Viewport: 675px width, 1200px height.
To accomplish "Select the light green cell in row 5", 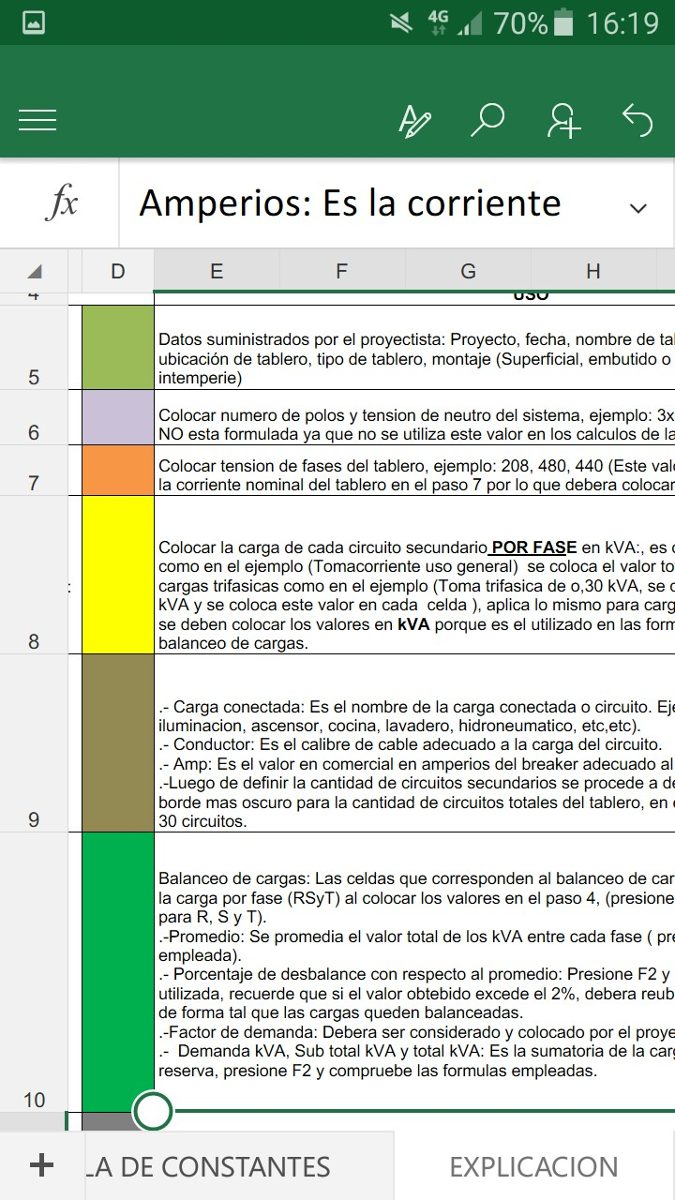I will (x=118, y=347).
